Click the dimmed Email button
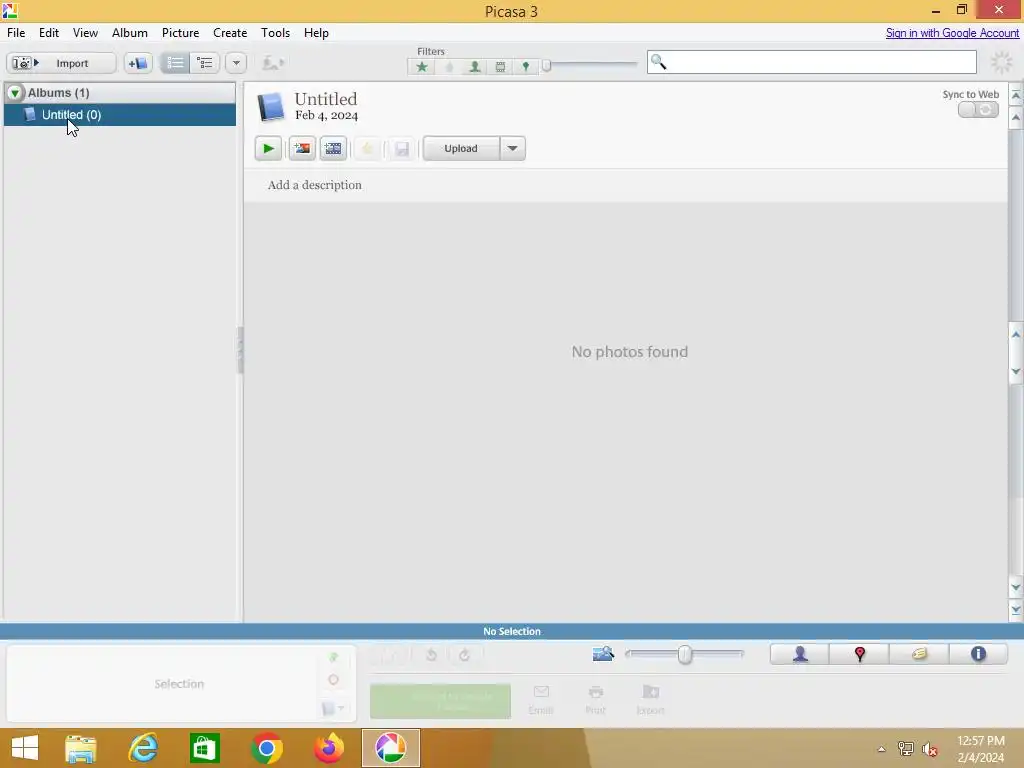 [x=541, y=699]
